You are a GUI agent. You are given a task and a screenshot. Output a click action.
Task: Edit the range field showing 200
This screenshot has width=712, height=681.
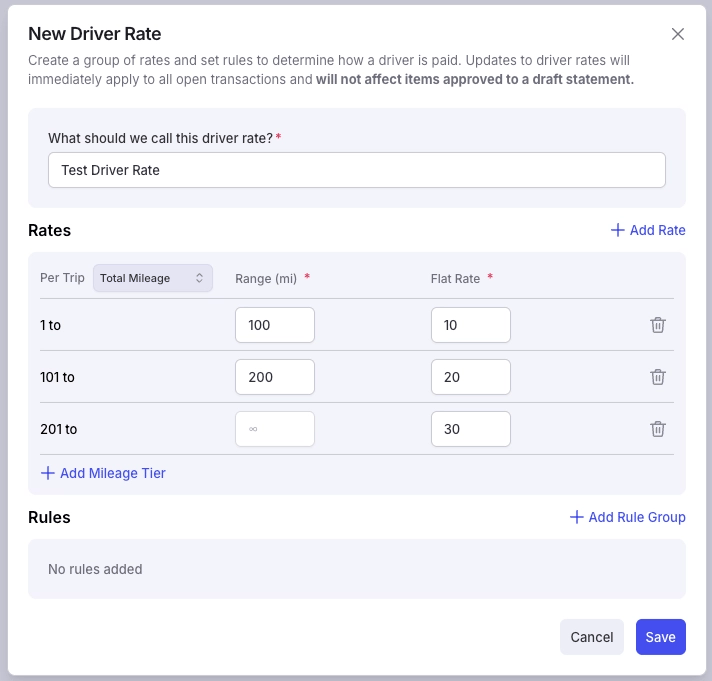(x=275, y=377)
